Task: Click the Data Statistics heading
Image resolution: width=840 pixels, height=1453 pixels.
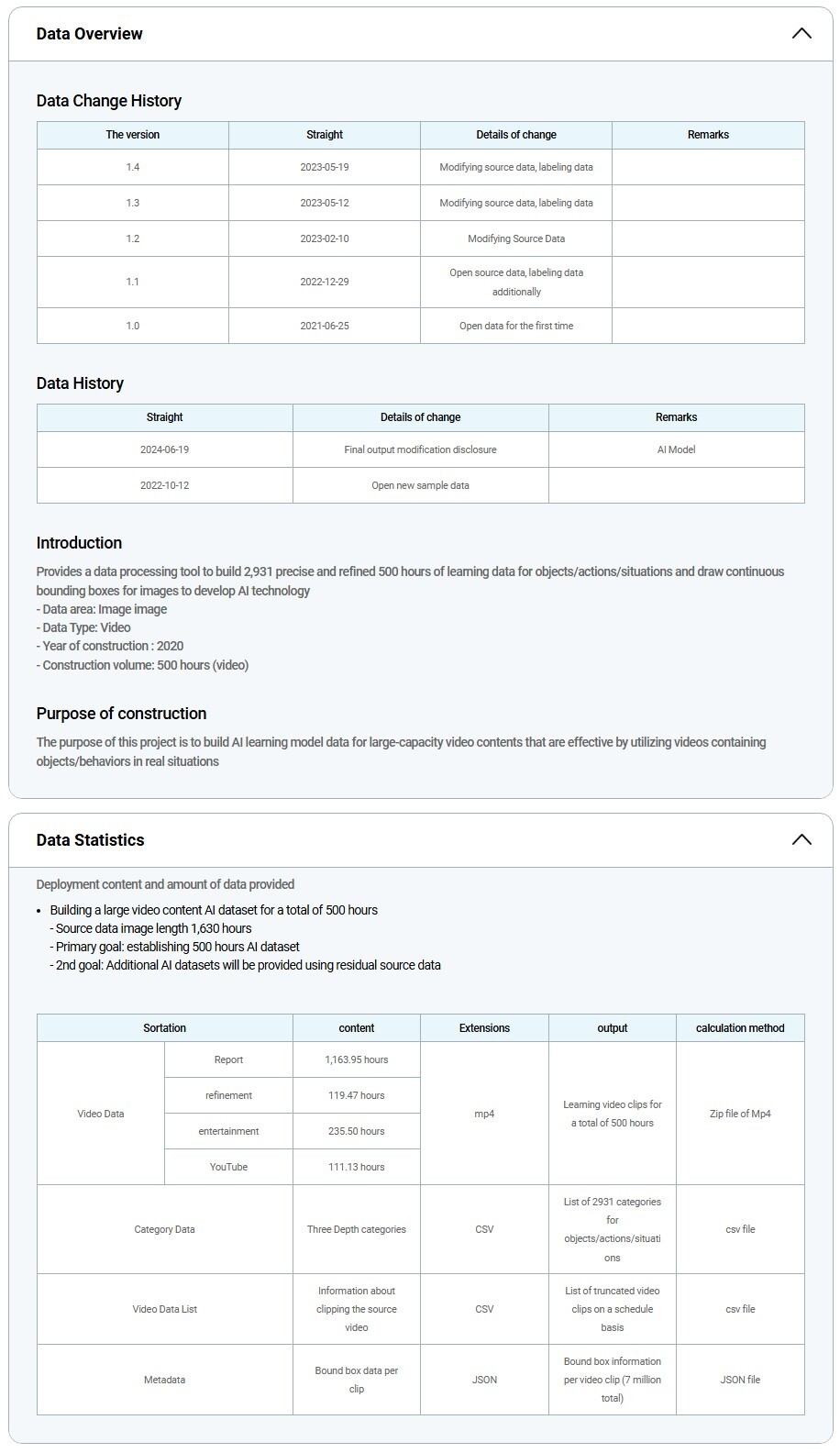Action: click(x=90, y=840)
